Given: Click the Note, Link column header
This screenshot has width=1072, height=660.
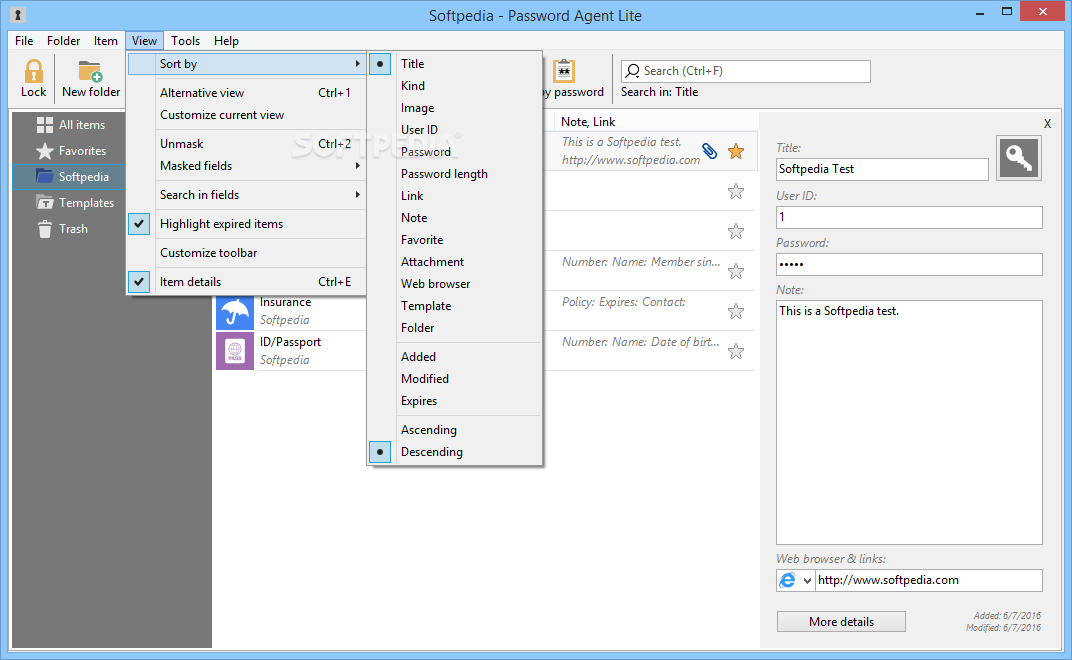Looking at the screenshot, I should [588, 122].
